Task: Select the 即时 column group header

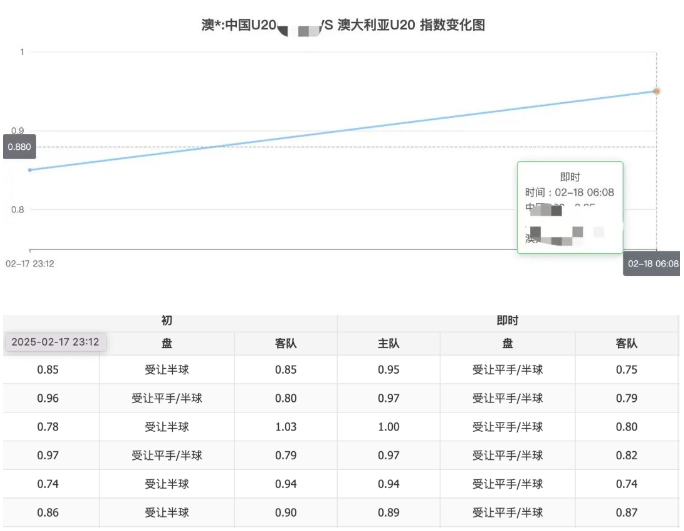Action: click(x=508, y=321)
